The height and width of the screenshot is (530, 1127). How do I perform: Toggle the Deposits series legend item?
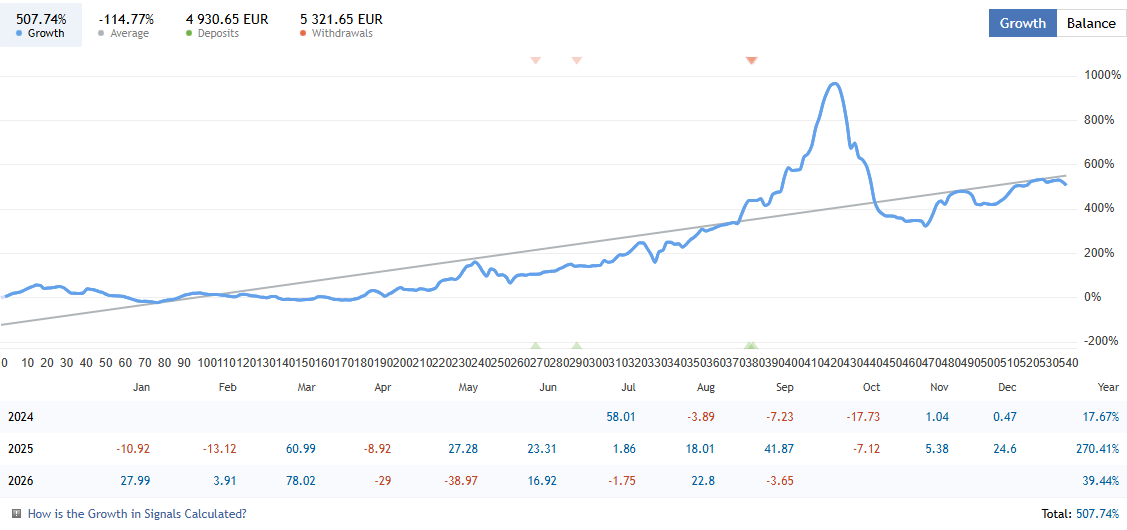[226, 25]
